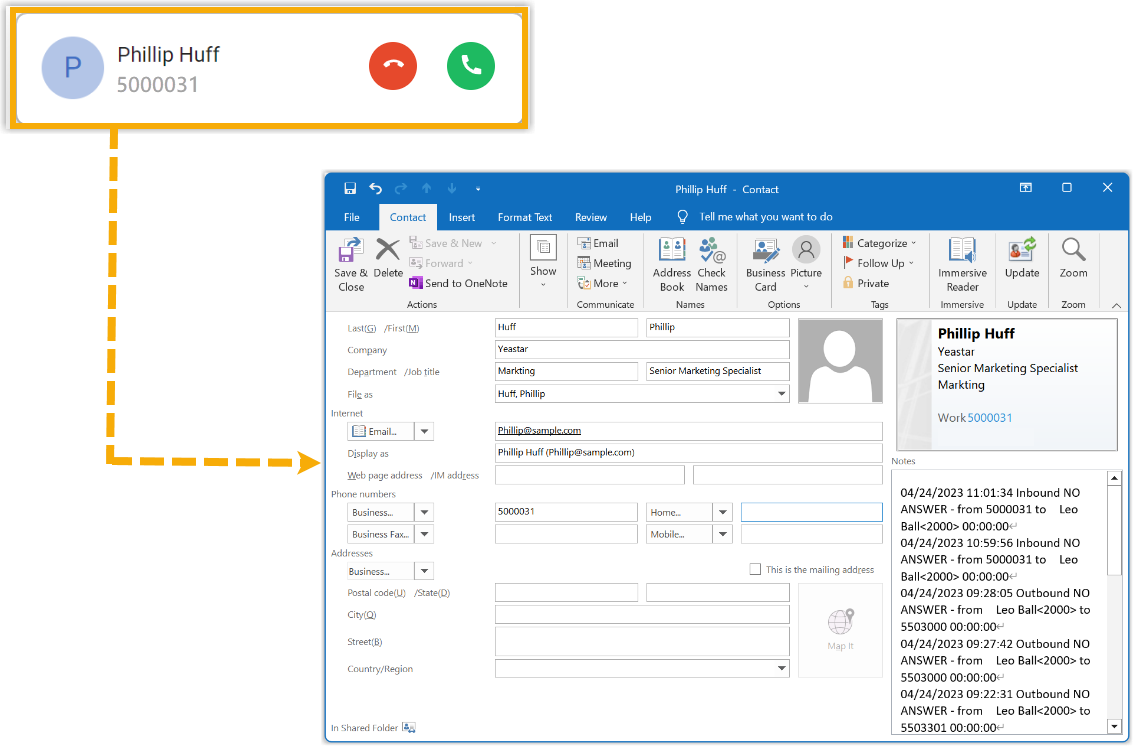Image resolution: width=1133 pixels, height=746 pixels.
Task: Check 'This is the mailing address'
Action: tap(755, 569)
